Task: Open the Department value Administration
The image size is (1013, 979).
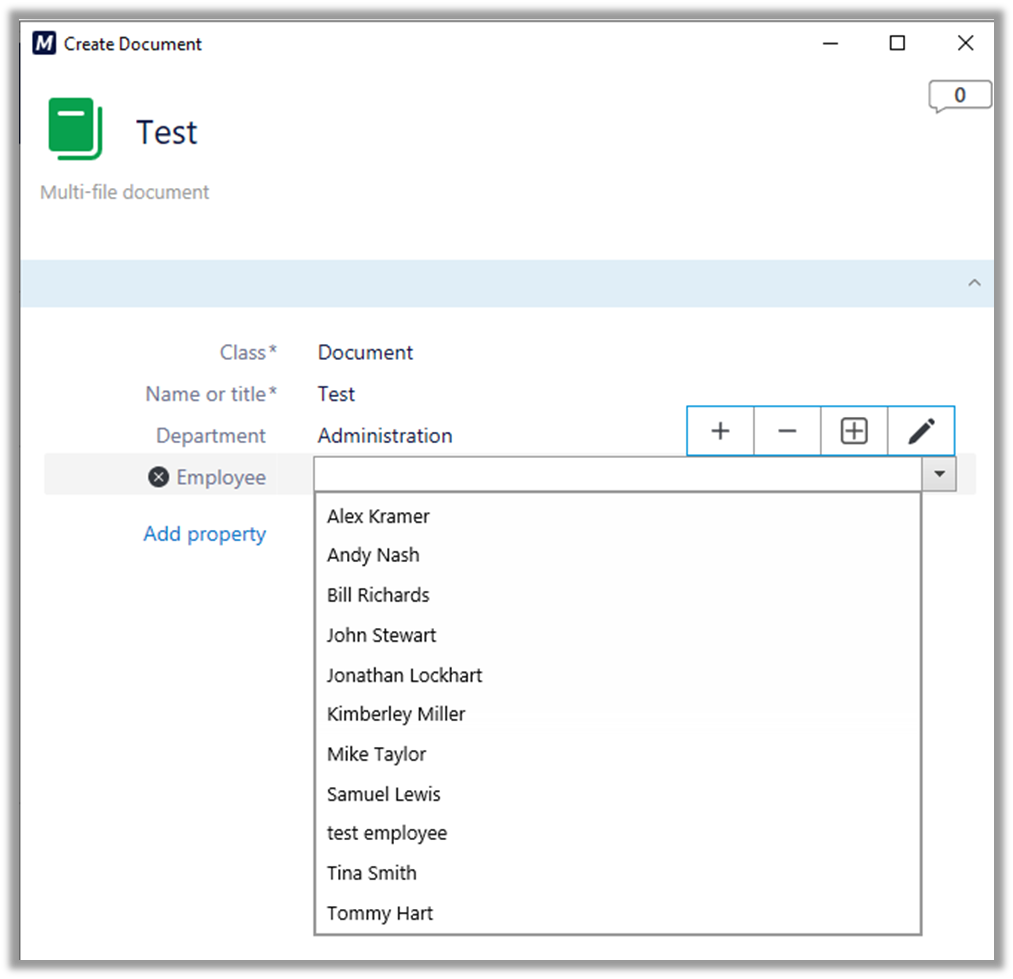Action: click(385, 436)
